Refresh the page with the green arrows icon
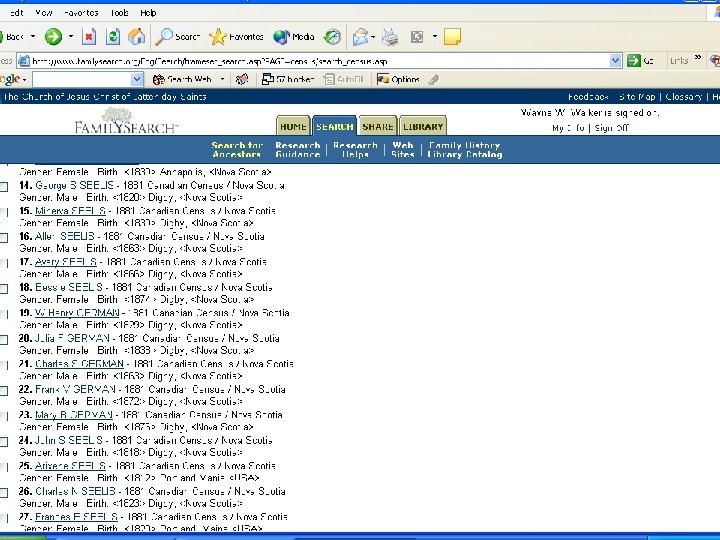The height and width of the screenshot is (540, 720). pos(112,37)
